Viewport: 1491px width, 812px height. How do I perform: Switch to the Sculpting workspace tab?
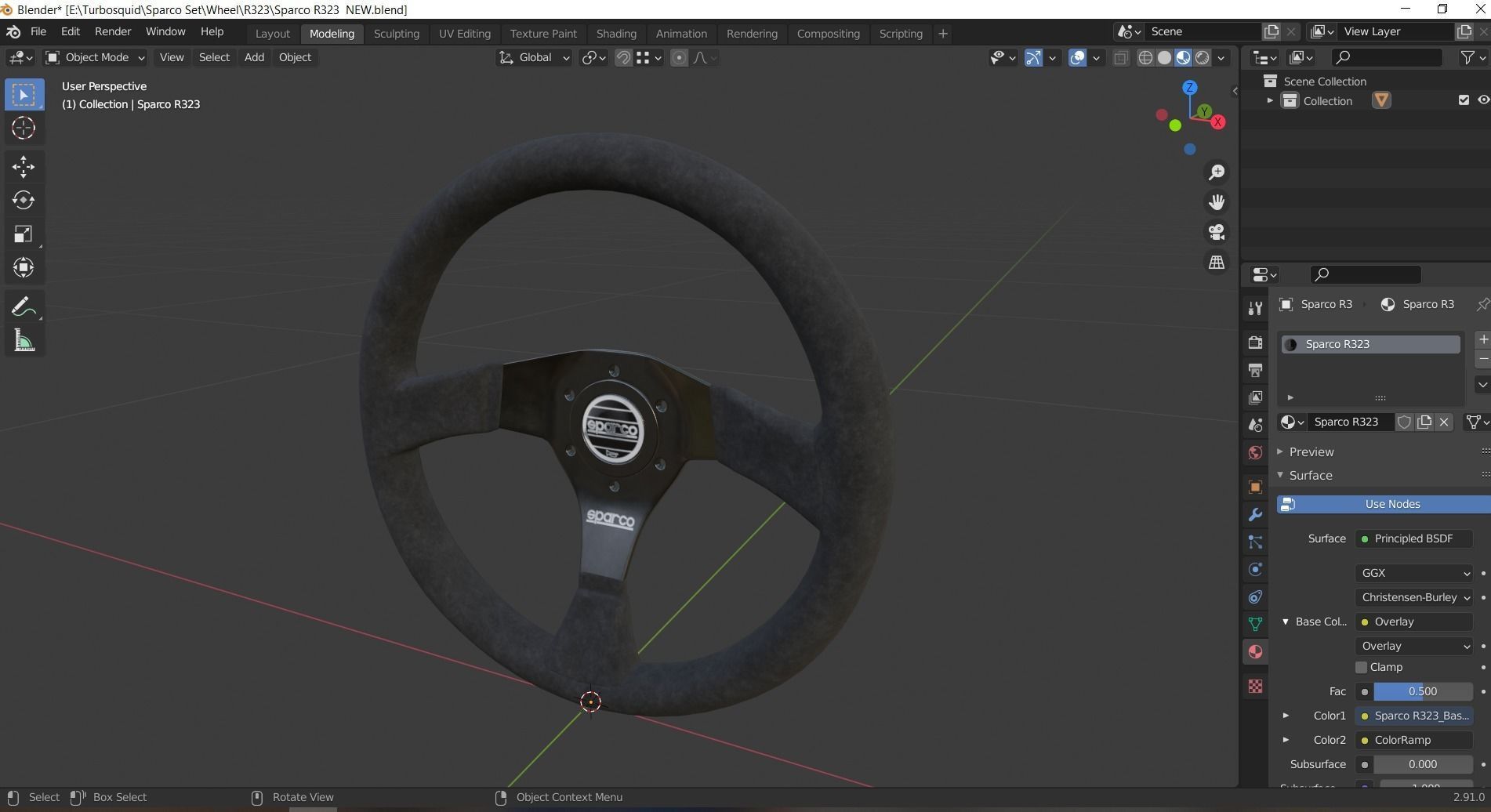tap(396, 34)
